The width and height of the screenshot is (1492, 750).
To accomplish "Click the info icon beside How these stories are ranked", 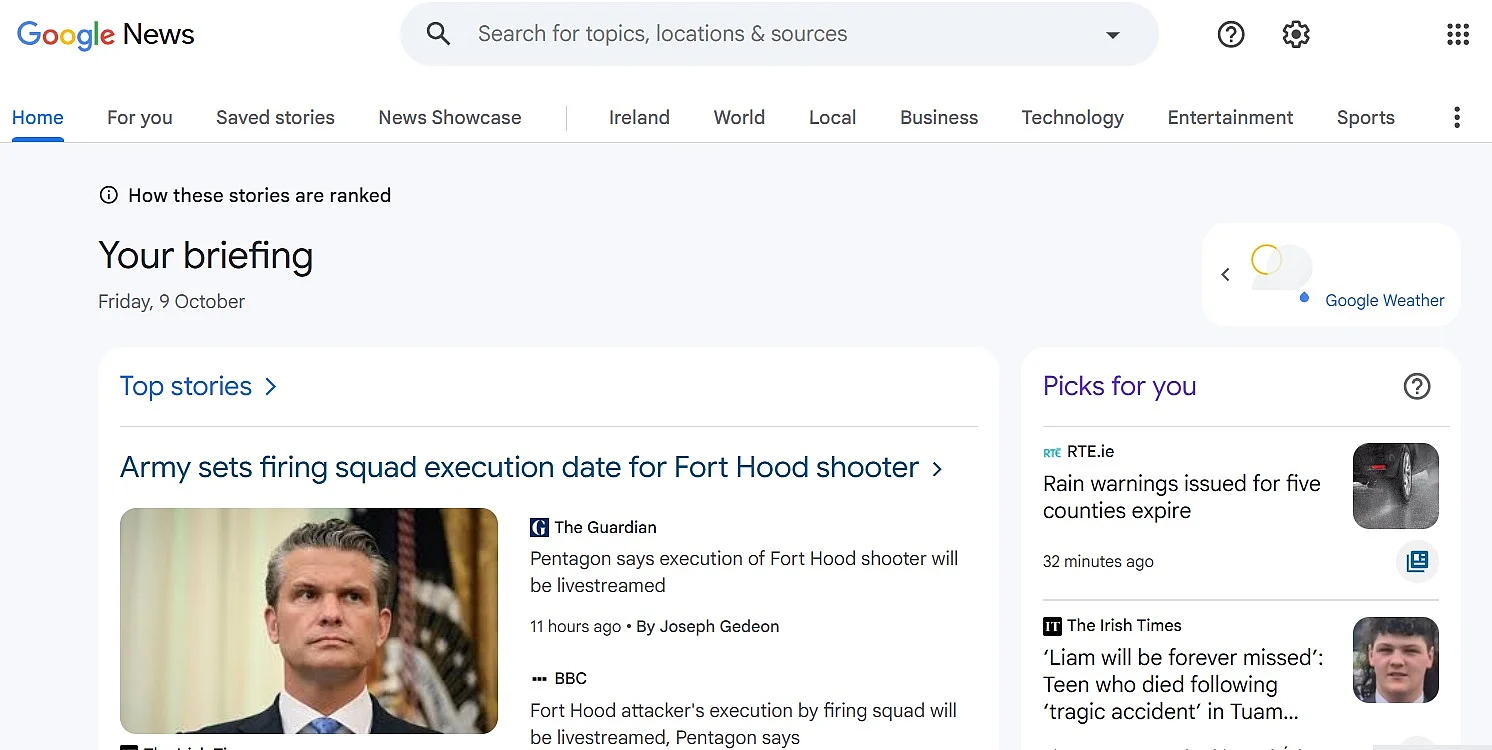I will coord(108,195).
